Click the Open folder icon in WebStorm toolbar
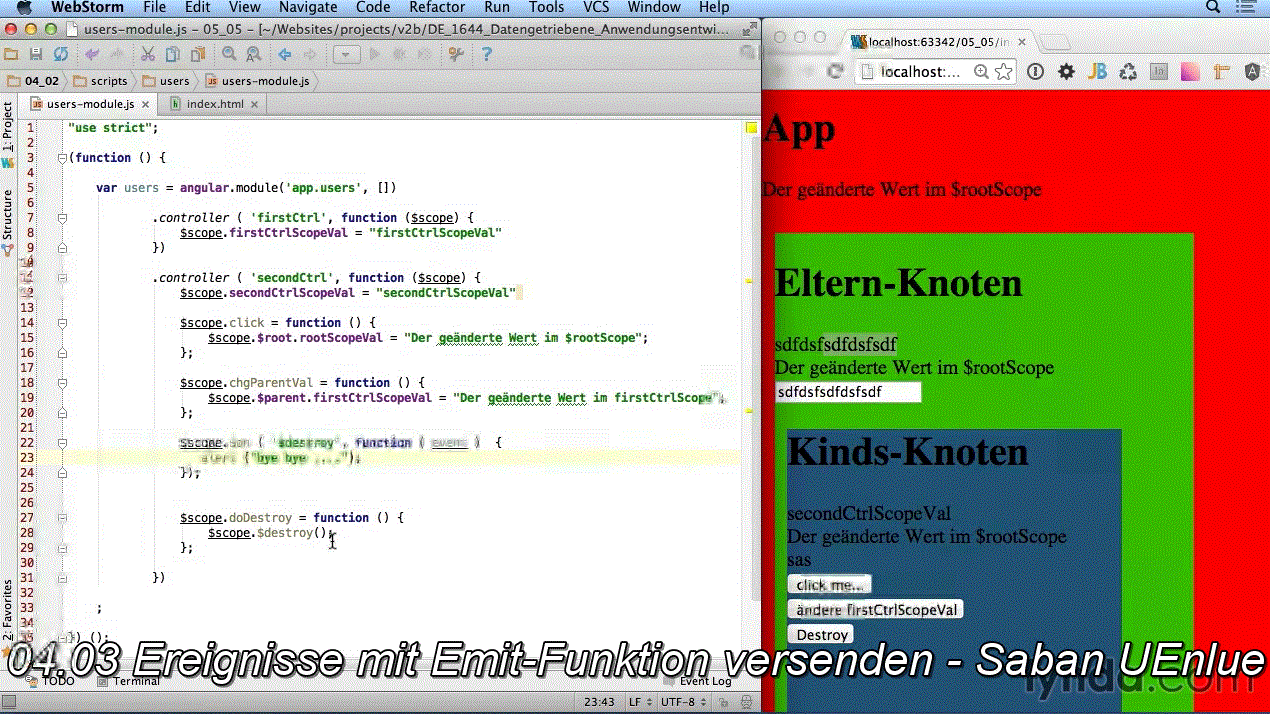Screen dimensions: 1270x714 coord(12,54)
